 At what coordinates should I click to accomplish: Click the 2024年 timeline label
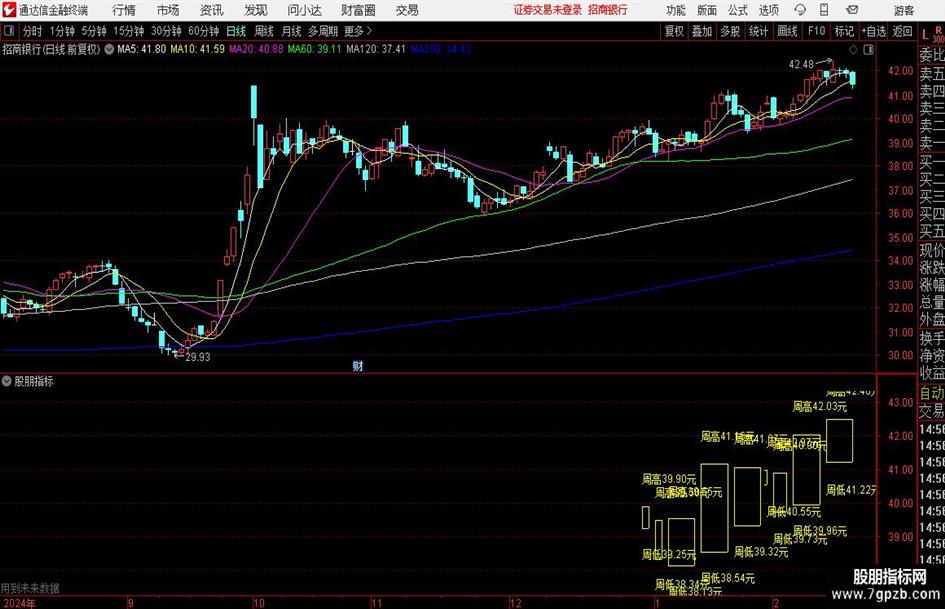pos(19,603)
